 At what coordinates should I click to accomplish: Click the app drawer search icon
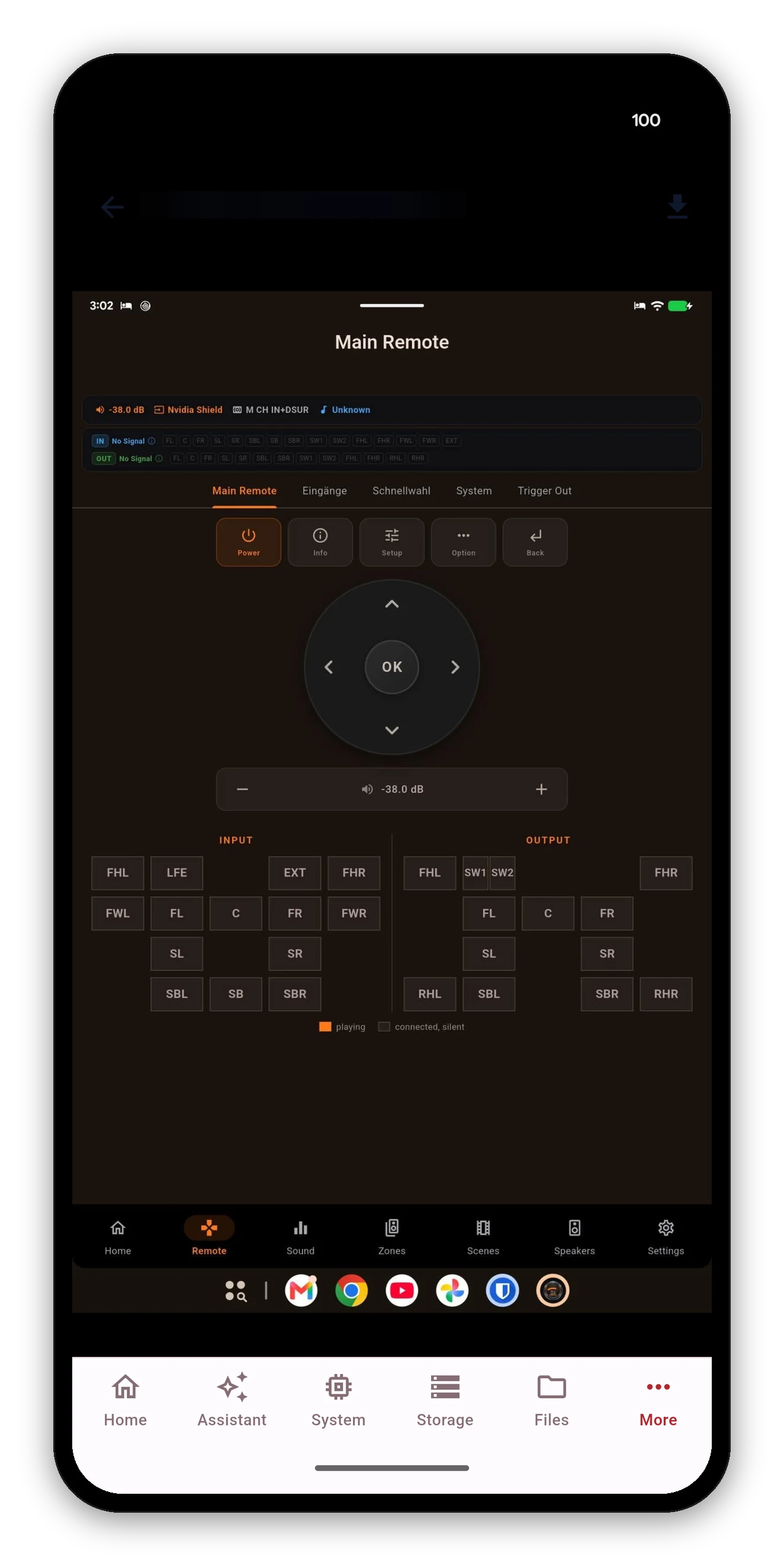click(x=236, y=1290)
